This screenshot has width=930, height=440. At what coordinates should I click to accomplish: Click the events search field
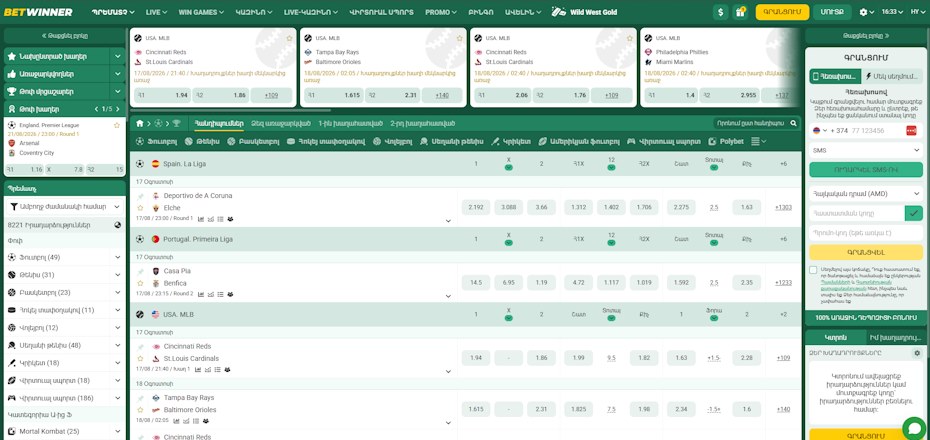click(753, 123)
